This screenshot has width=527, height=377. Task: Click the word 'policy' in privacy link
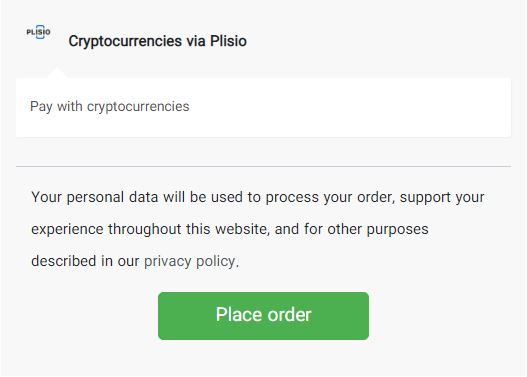click(217, 261)
